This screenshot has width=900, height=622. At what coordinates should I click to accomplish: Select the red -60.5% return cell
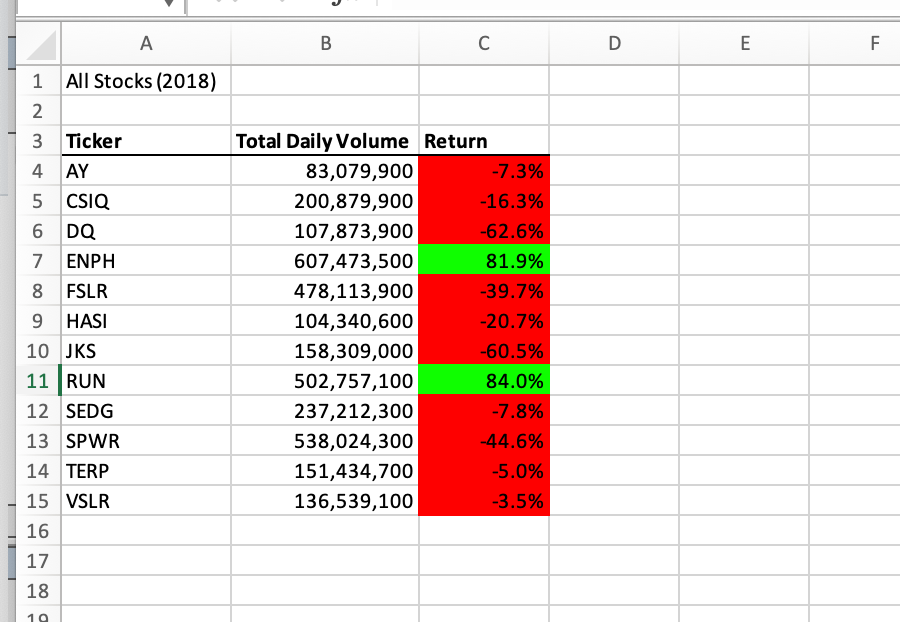pos(484,351)
